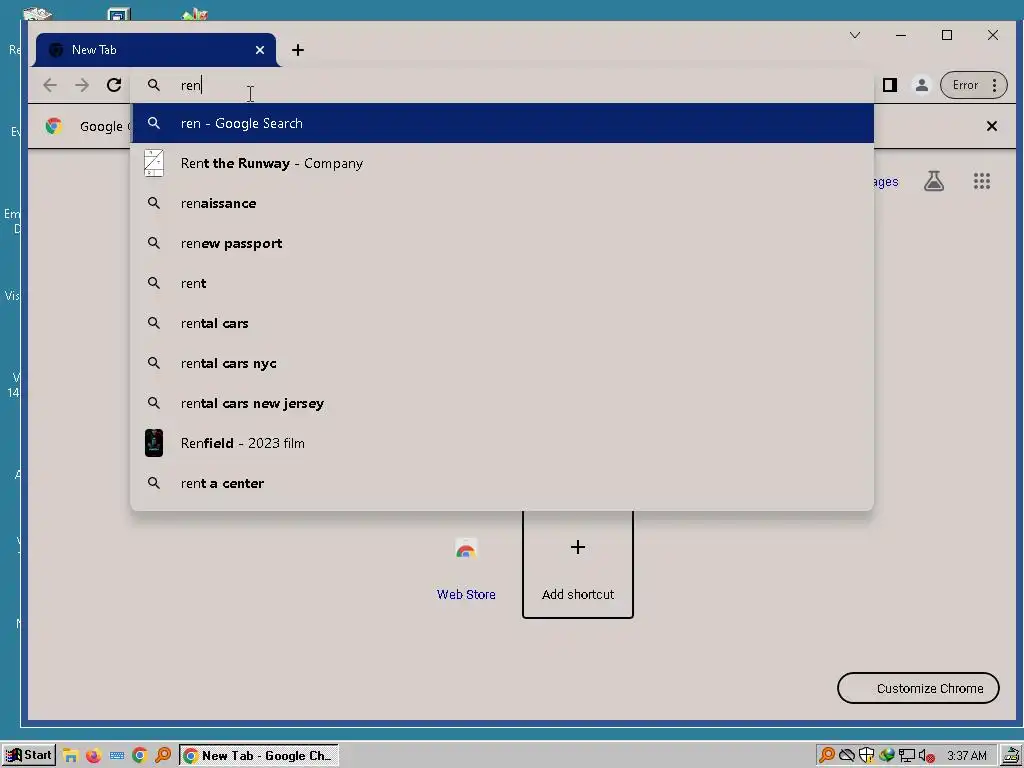Open the magnifier quick launch icon
1024x768 pixels.
click(x=163, y=756)
